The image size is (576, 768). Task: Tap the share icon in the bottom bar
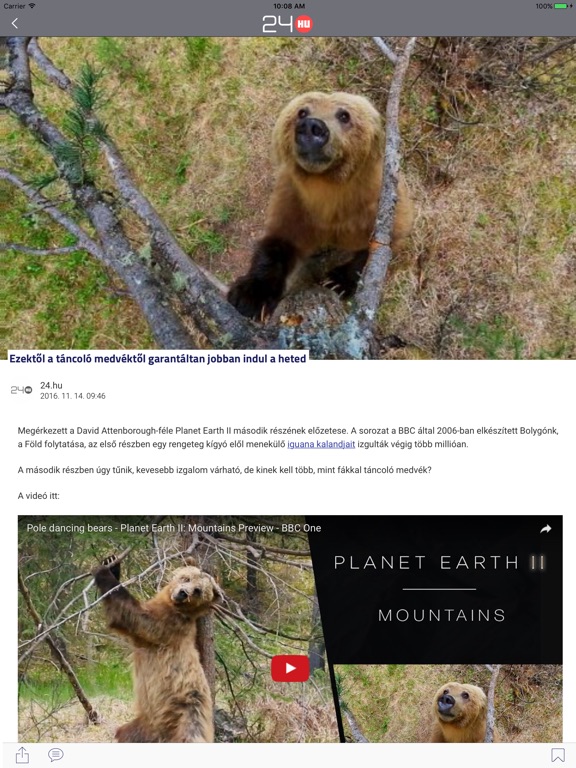tap(22, 755)
